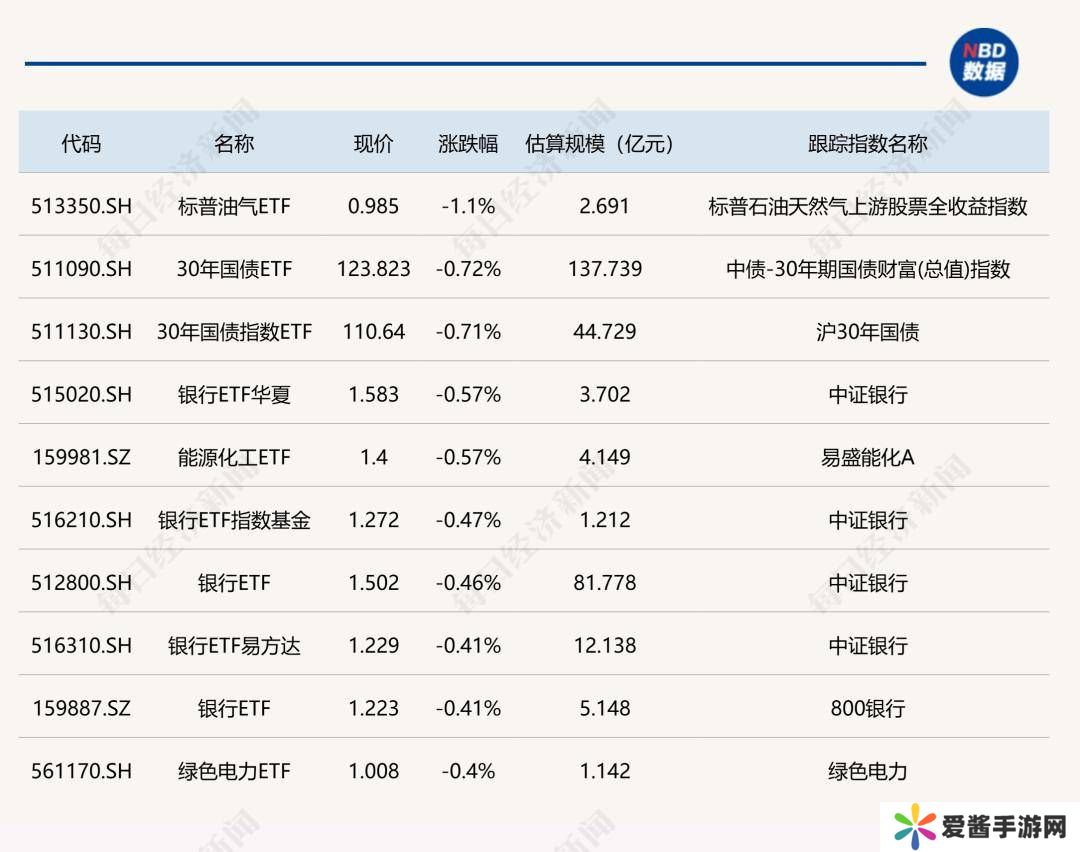
Task: Select the 银行ETF易方达 name cell
Action: [234, 645]
